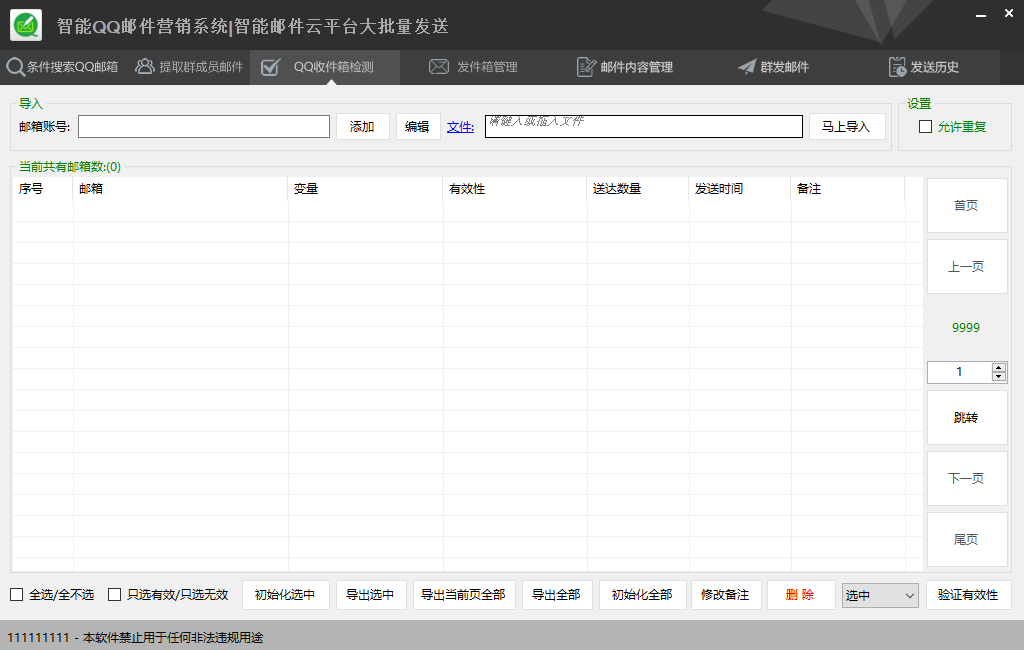The image size is (1024, 650).
Task: Click the status bar text starting with 111111111
Action: coord(135,638)
